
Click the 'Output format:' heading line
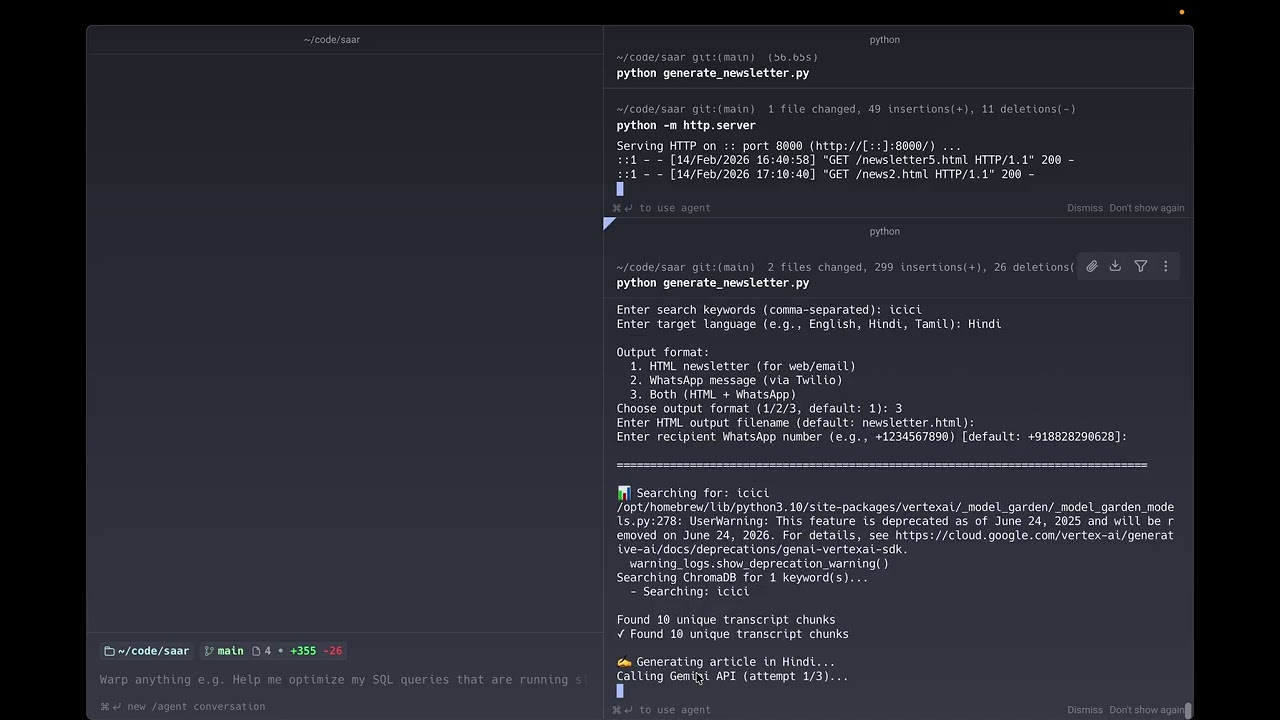[663, 352]
